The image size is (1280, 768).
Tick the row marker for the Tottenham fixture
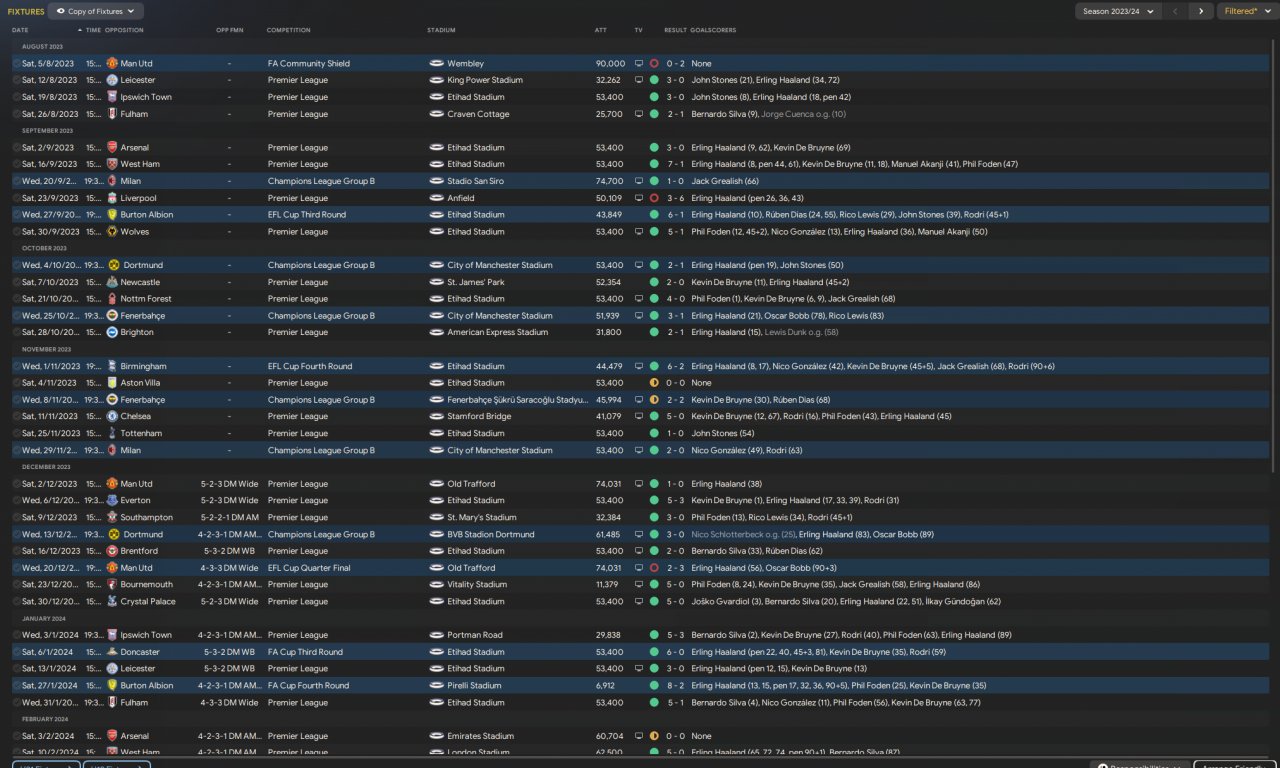pos(16,433)
